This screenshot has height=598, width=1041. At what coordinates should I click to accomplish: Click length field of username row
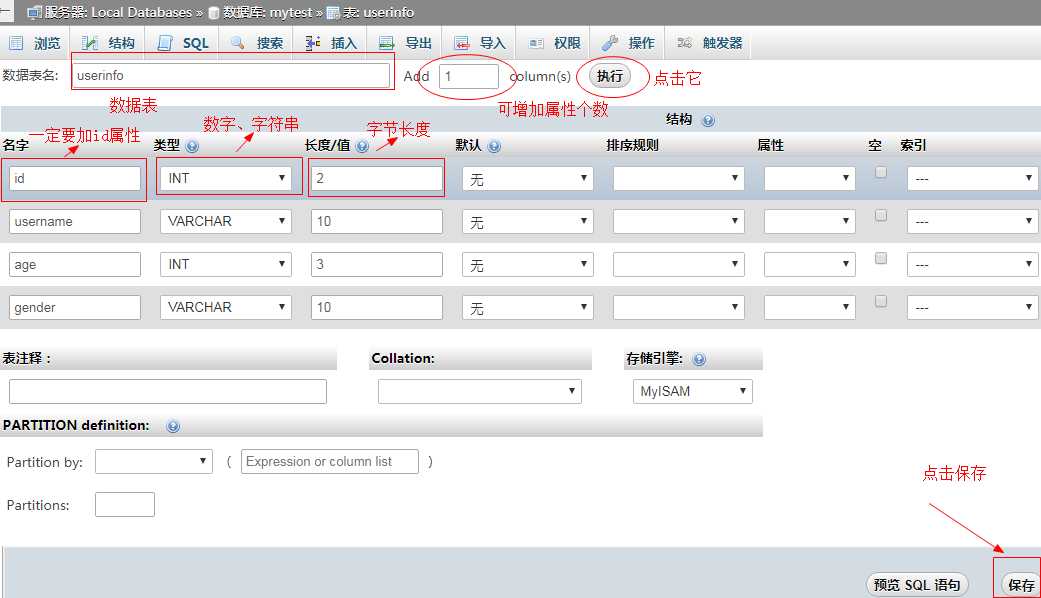pyautogui.click(x=376, y=221)
